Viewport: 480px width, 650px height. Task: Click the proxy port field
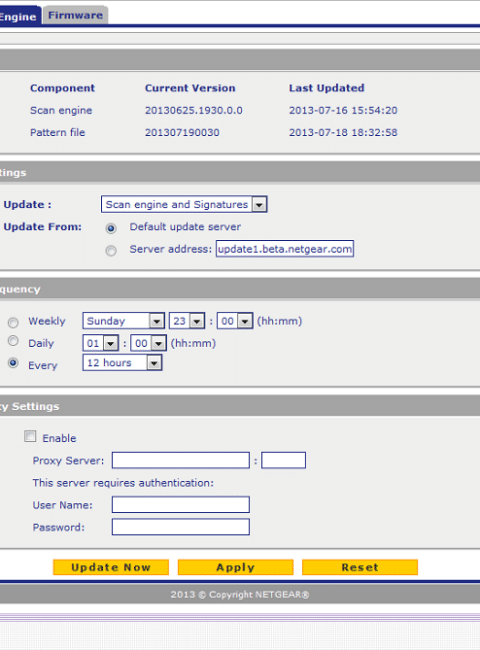(284, 461)
